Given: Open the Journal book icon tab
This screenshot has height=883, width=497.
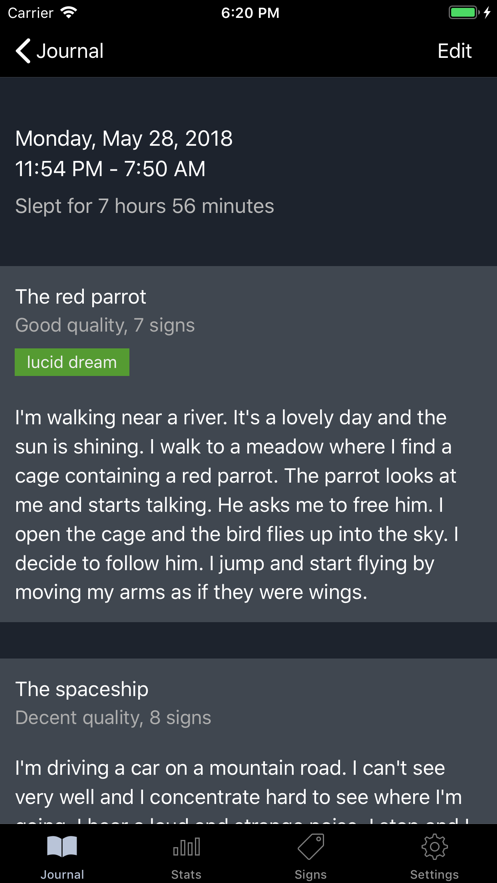Looking at the screenshot, I should click(x=62, y=846).
